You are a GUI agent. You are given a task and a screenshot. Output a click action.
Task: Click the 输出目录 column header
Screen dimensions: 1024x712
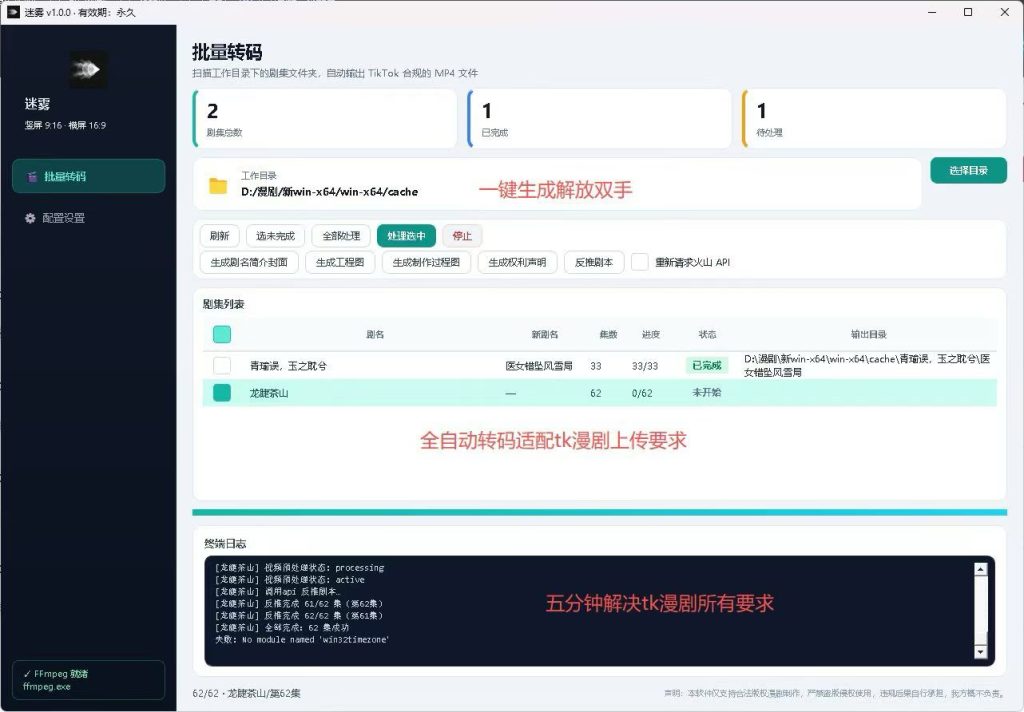[869, 334]
